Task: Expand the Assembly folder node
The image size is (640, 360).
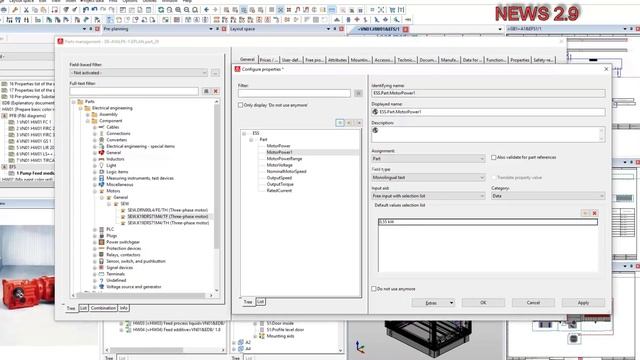Action: coord(87,115)
